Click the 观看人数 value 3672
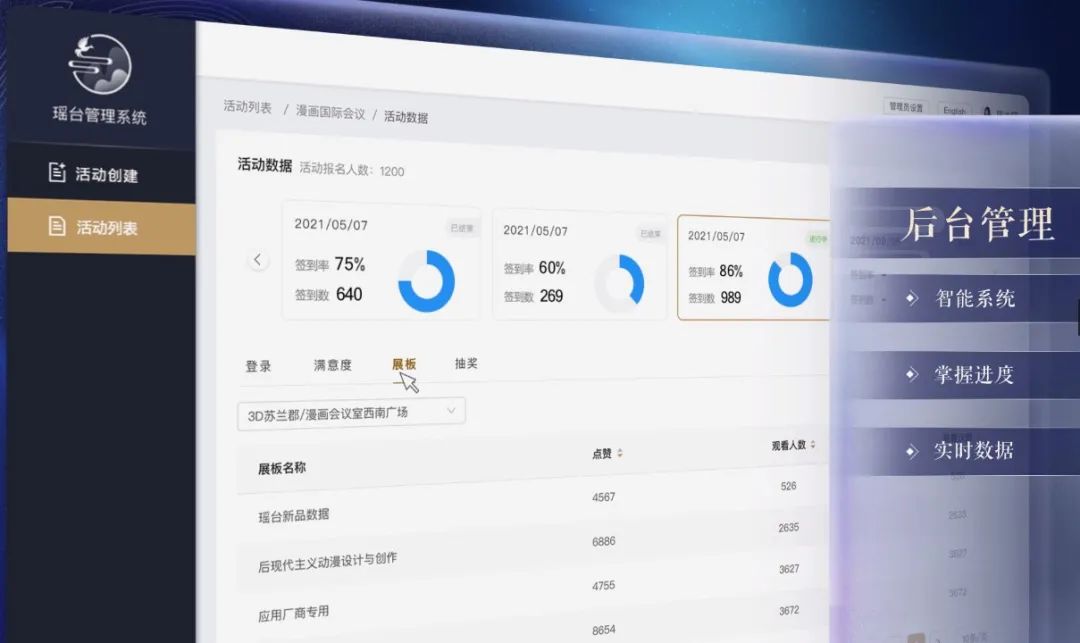Screen dimensions: 1080x643 point(789,611)
